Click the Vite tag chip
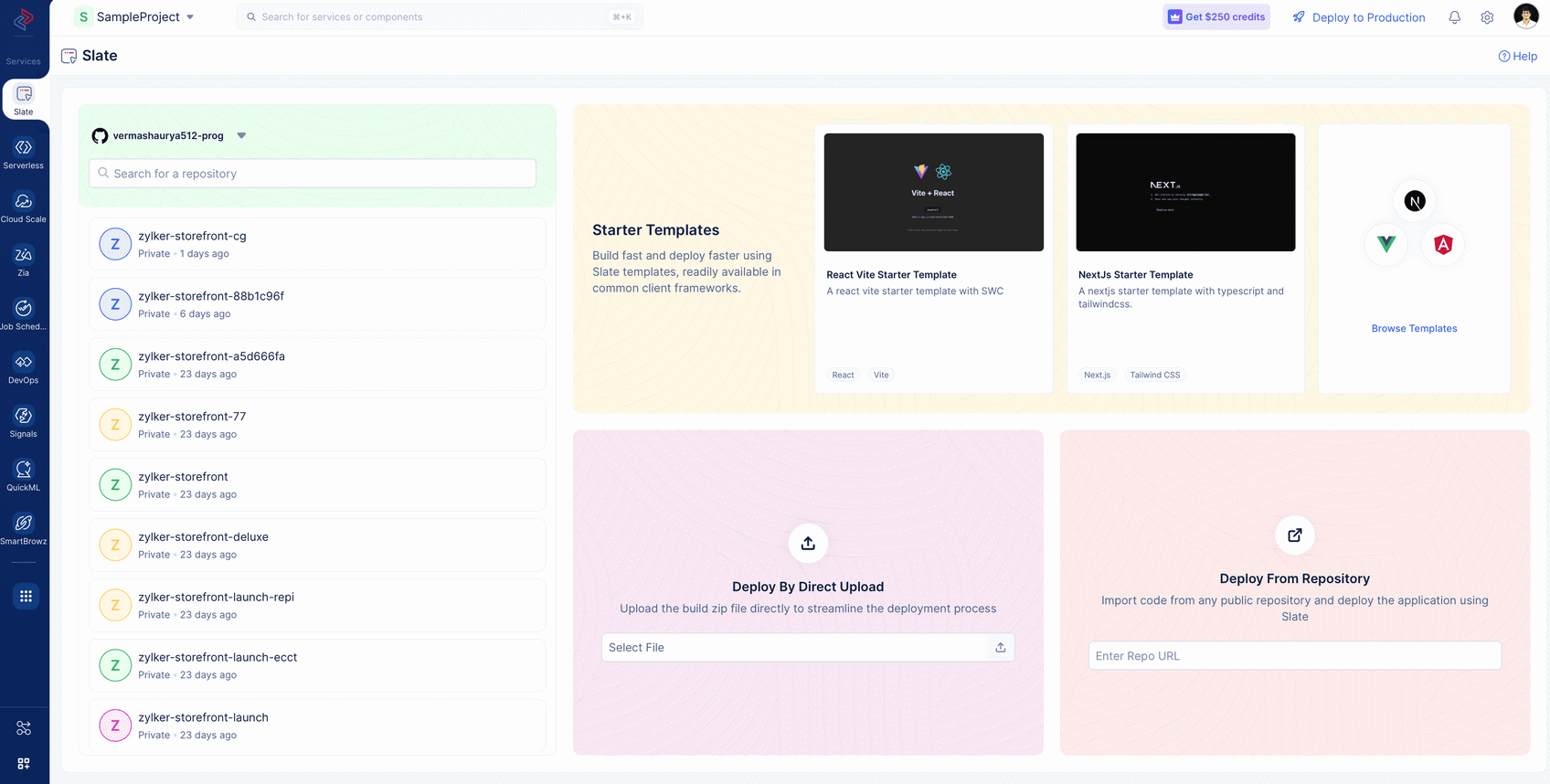 coord(881,375)
